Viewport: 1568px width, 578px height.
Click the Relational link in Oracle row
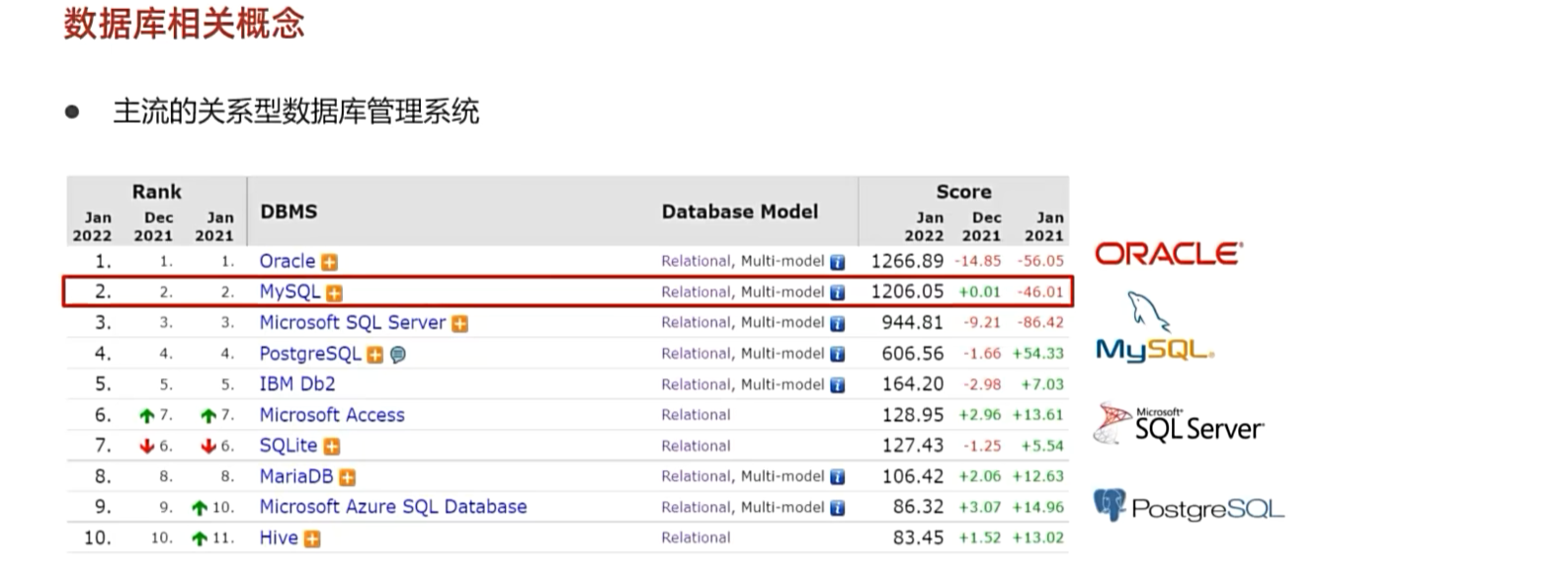click(697, 261)
